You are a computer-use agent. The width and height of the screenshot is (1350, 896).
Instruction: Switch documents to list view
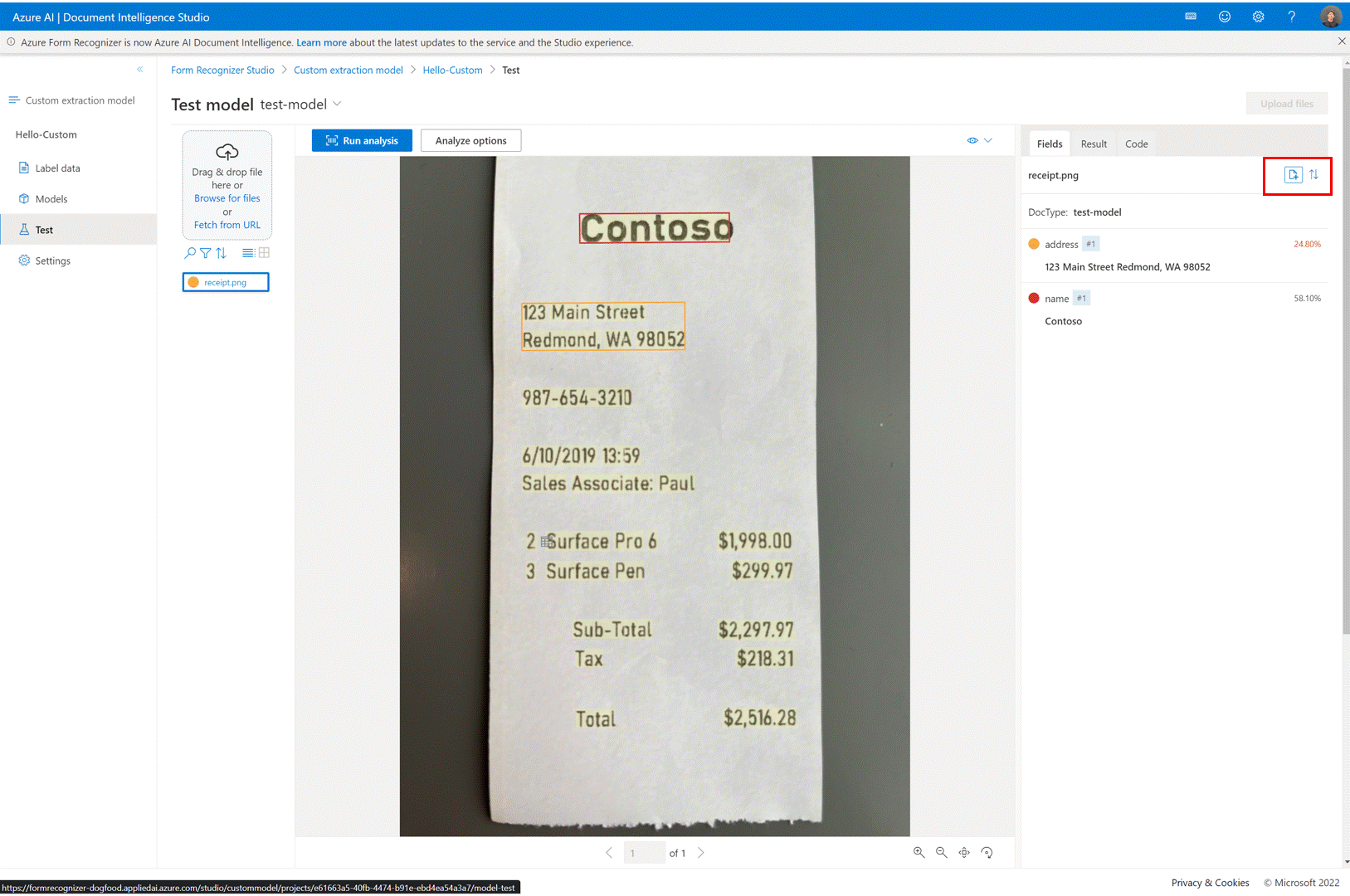point(247,252)
